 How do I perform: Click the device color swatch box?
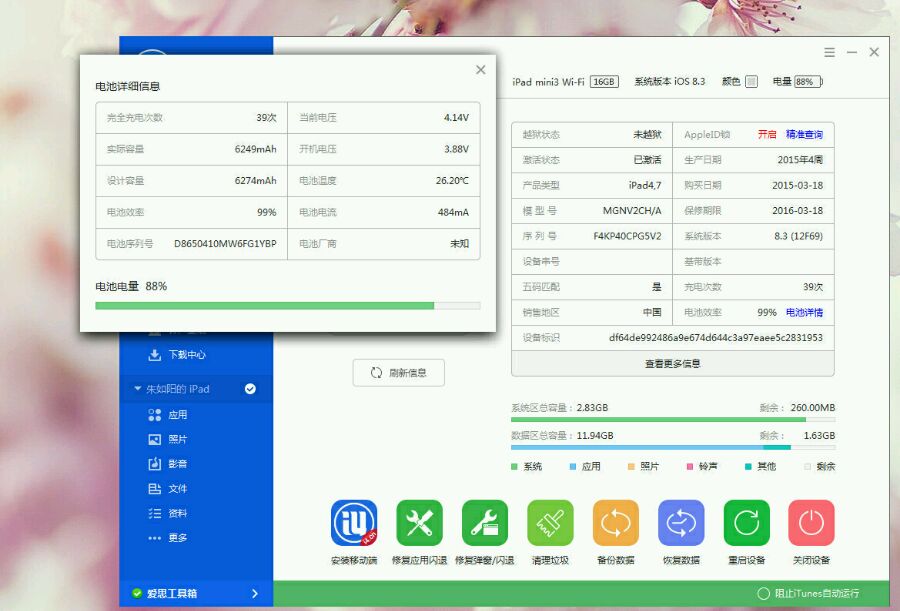coord(751,82)
